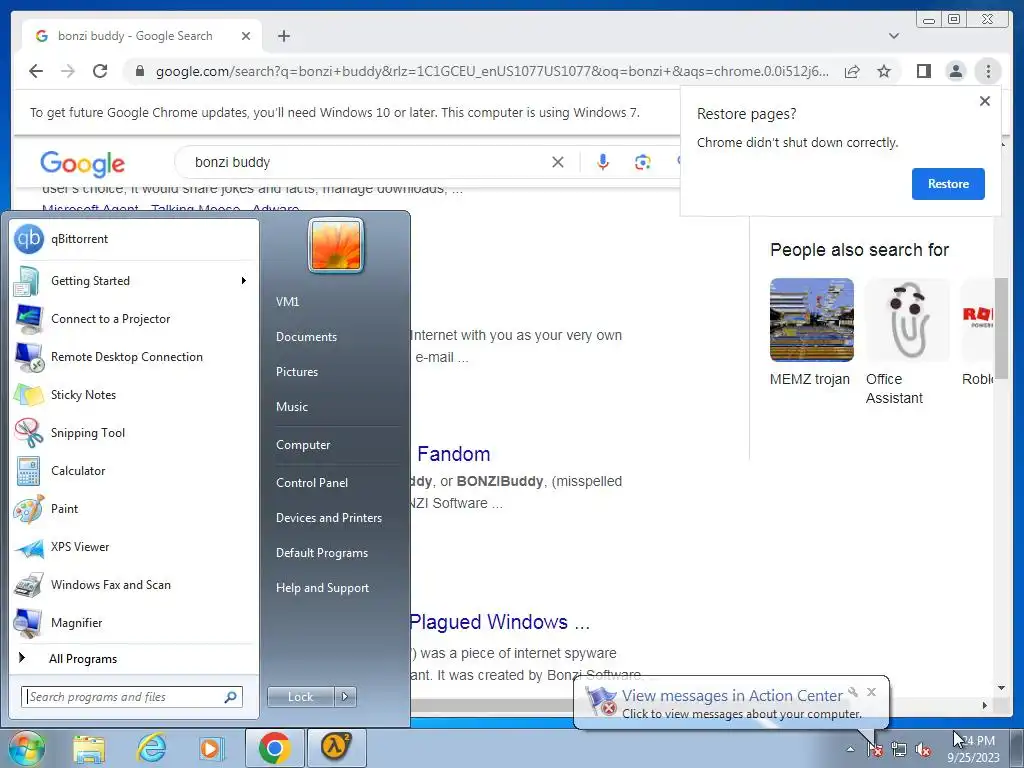Open Music from Start menu
This screenshot has height=768, width=1024.
(292, 407)
